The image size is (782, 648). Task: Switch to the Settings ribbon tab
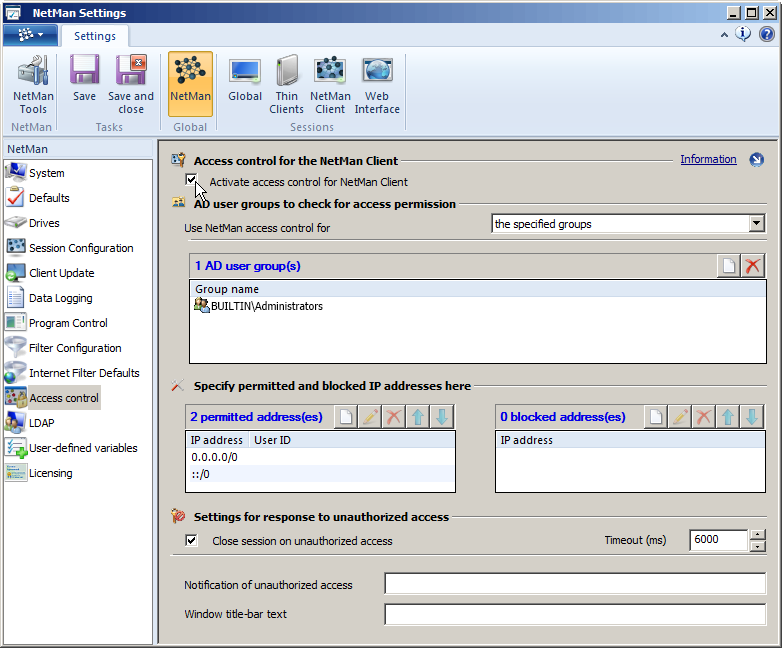coord(95,36)
